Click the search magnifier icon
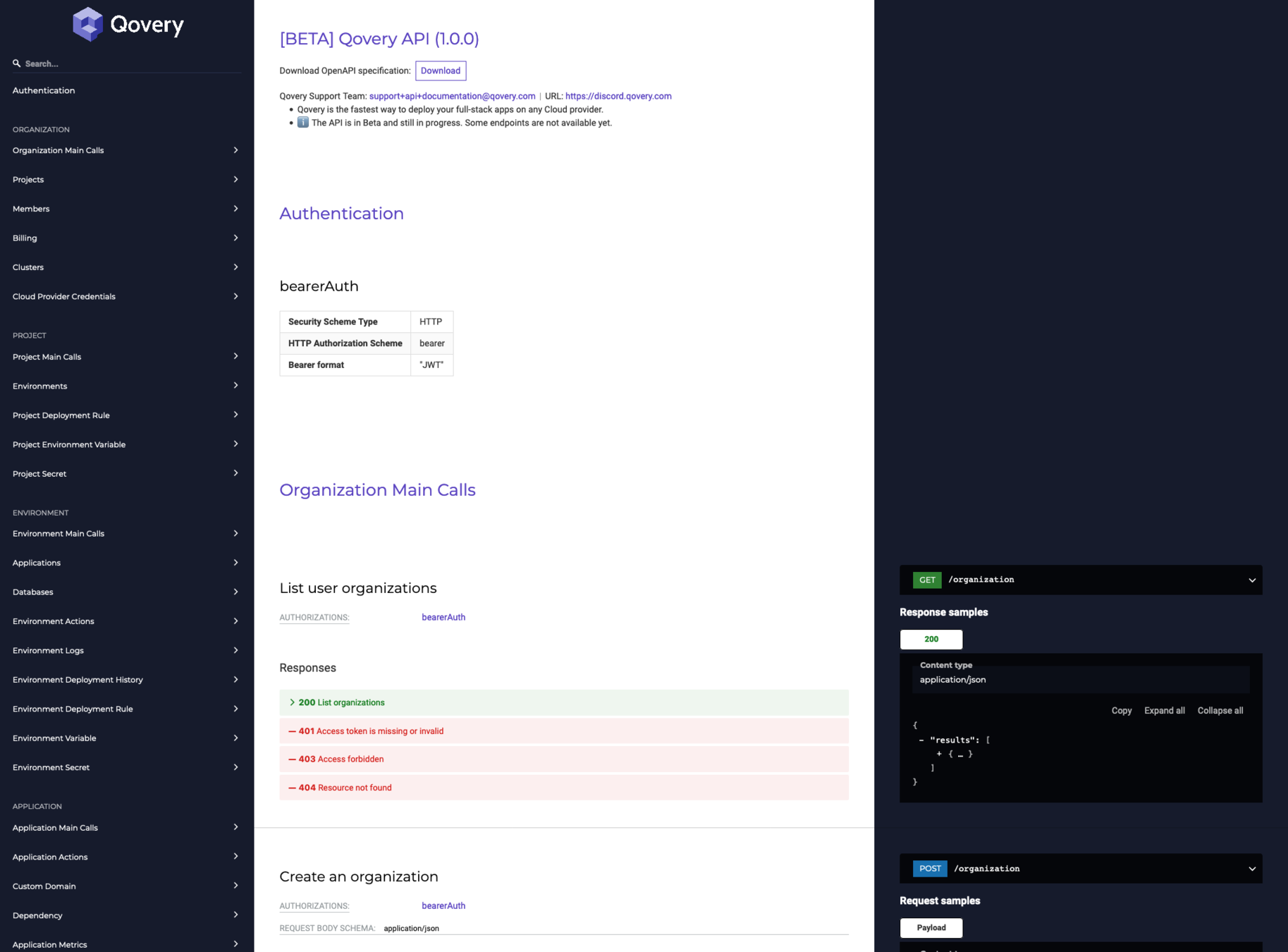Image resolution: width=1288 pixels, height=952 pixels. tap(17, 63)
